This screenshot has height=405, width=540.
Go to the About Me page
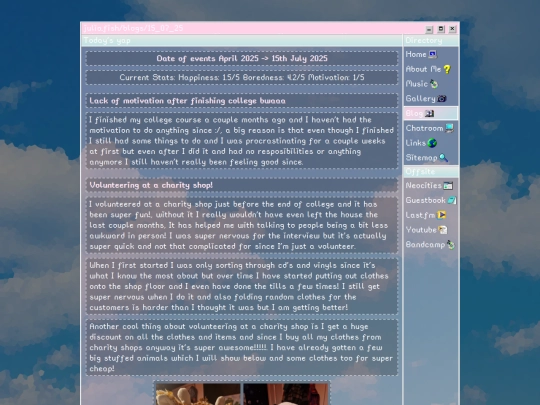423,69
